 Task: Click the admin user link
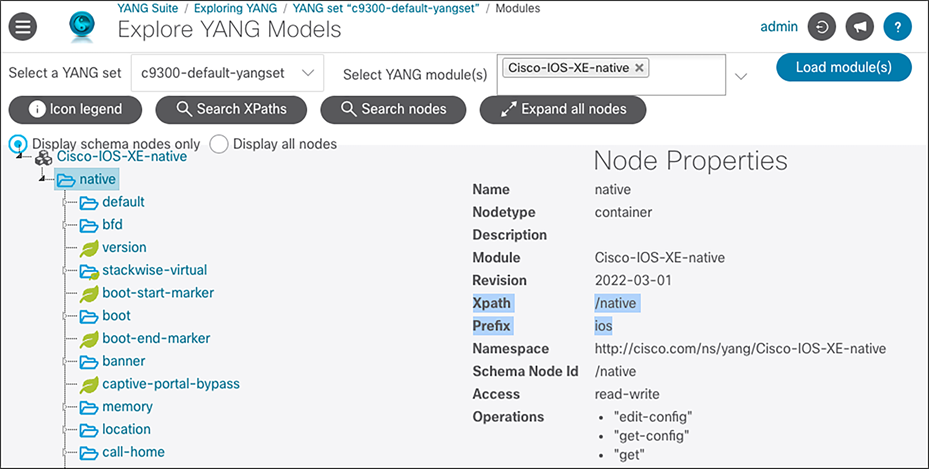779,27
